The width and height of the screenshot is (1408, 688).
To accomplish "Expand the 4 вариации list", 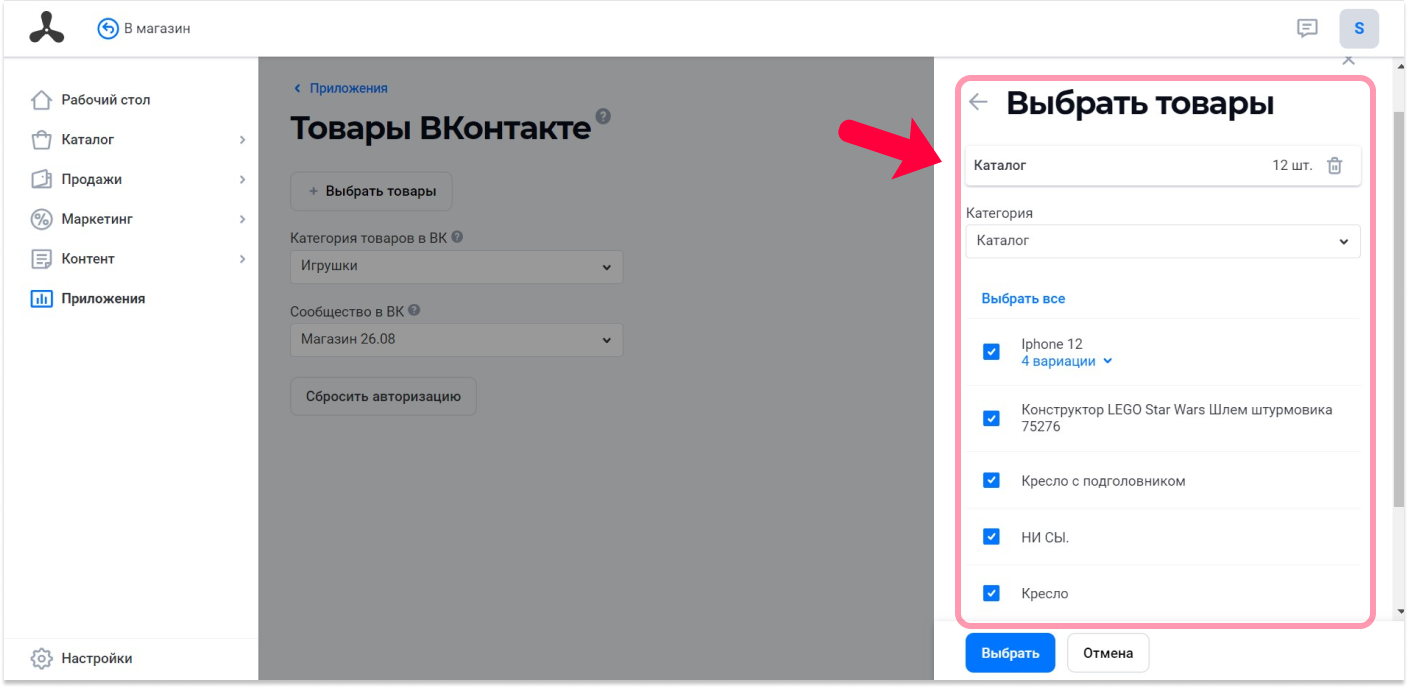I will [x=1066, y=361].
